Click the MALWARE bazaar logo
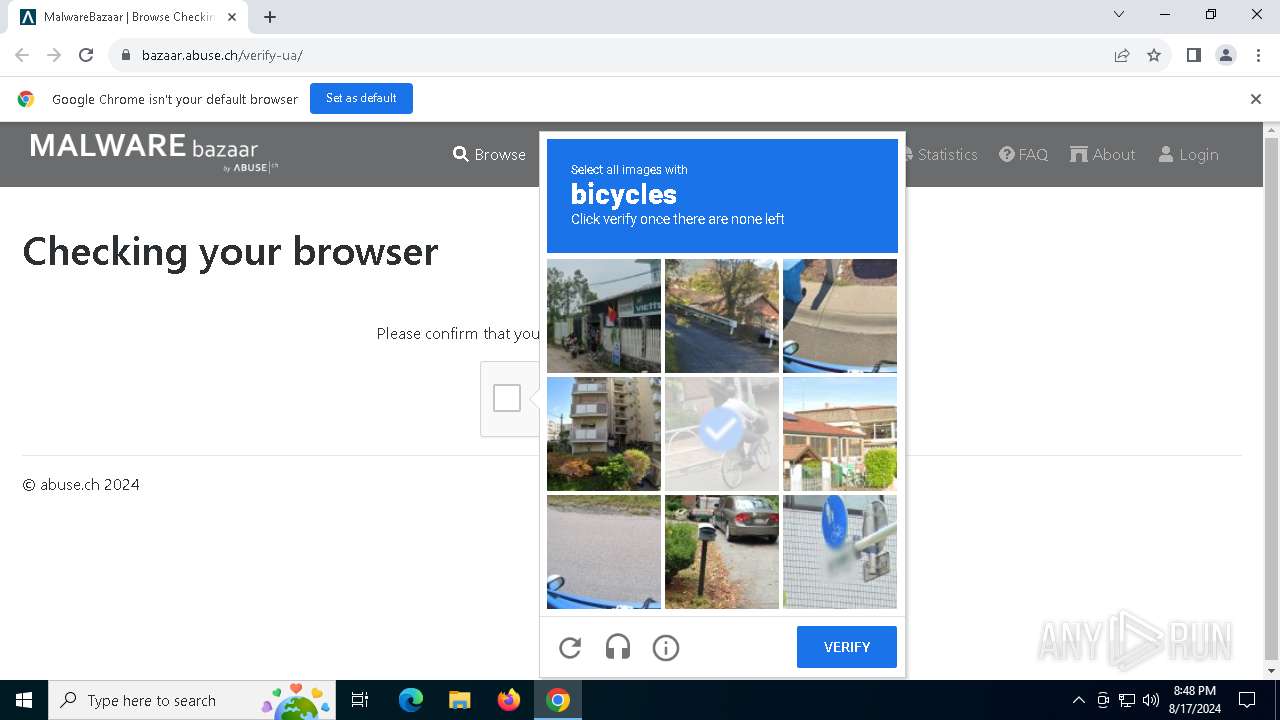 [x=154, y=152]
